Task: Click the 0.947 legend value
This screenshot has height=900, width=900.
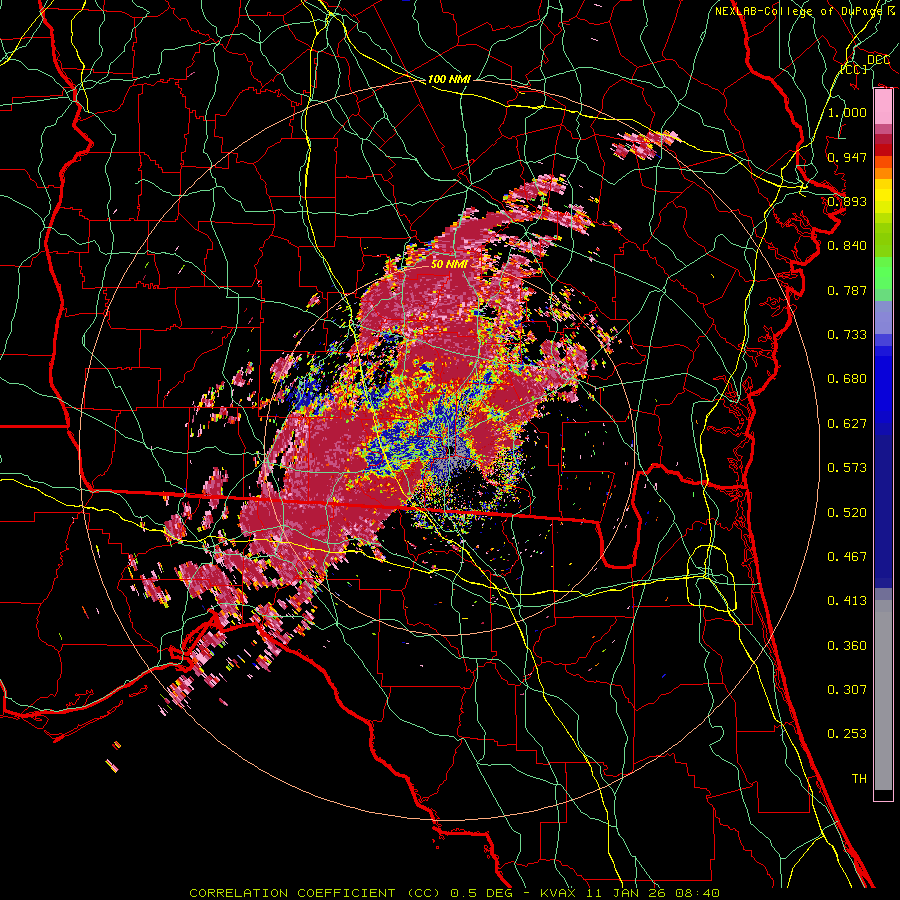Action: 847,157
